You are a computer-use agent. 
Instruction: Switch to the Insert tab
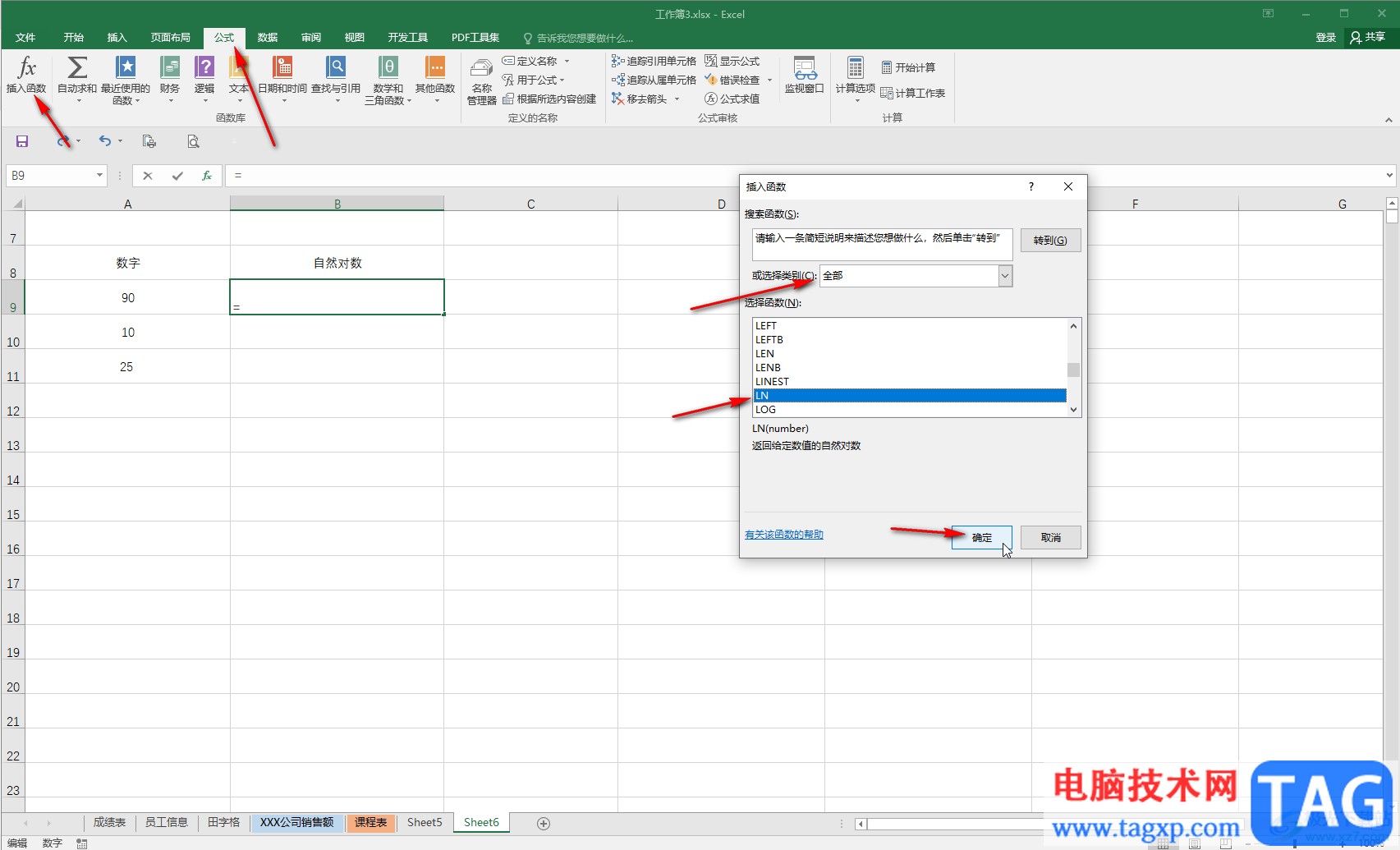pyautogui.click(x=117, y=38)
